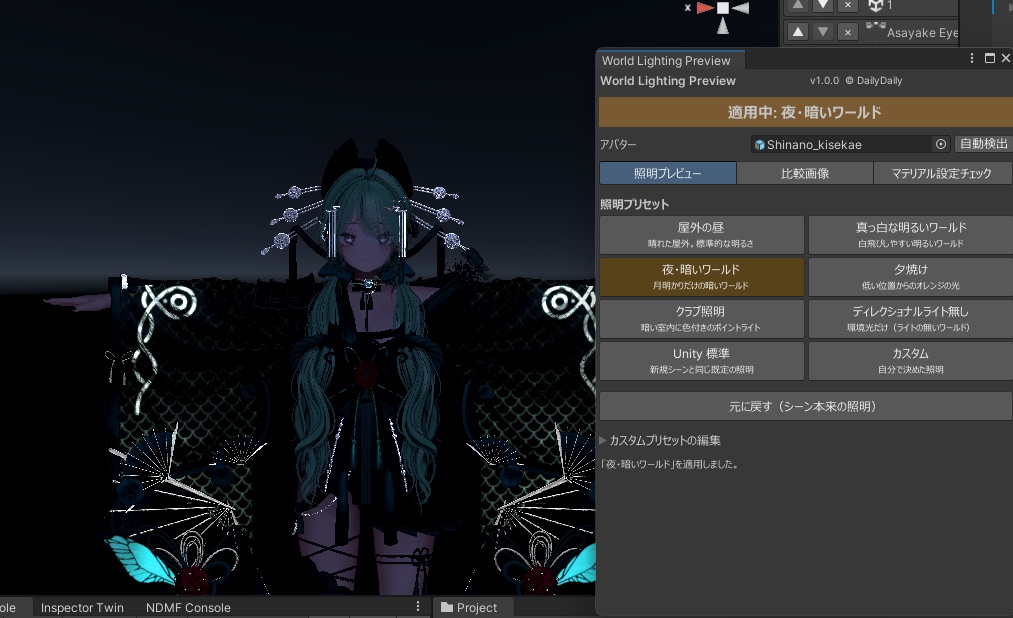This screenshot has height=618, width=1013.
Task: Click the 照明プリセット section heading
Action: pos(634,204)
